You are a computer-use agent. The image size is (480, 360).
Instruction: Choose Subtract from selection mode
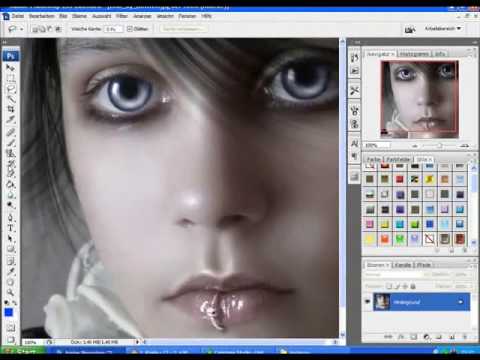coord(50,29)
